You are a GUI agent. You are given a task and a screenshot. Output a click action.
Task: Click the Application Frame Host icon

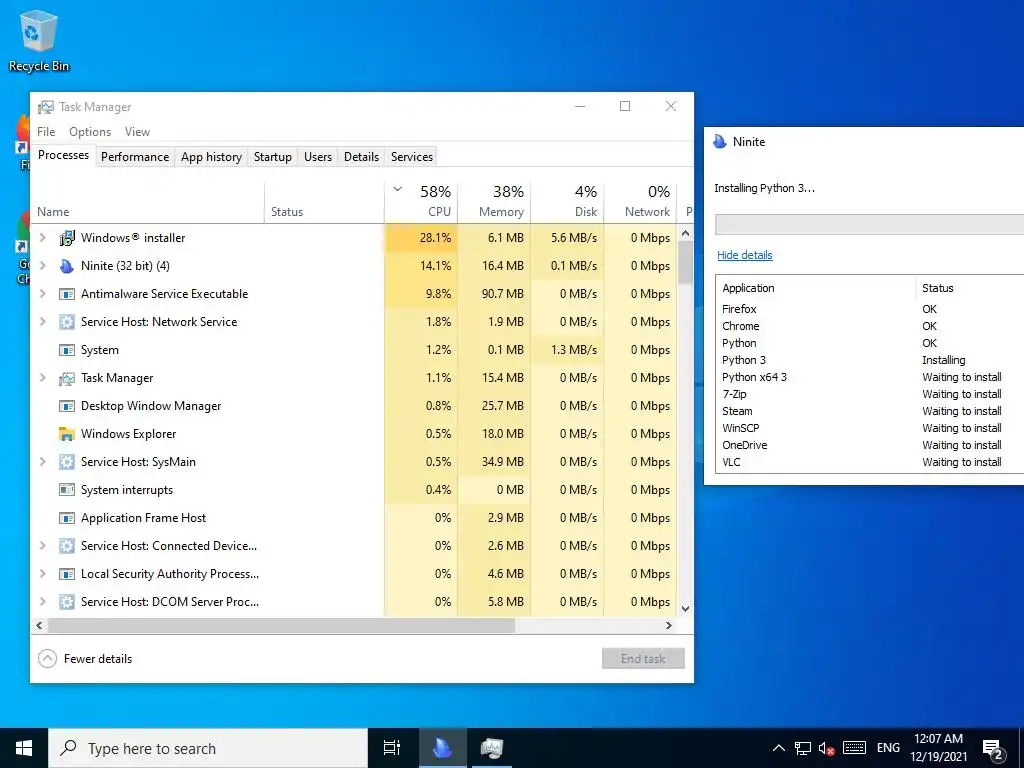67,518
